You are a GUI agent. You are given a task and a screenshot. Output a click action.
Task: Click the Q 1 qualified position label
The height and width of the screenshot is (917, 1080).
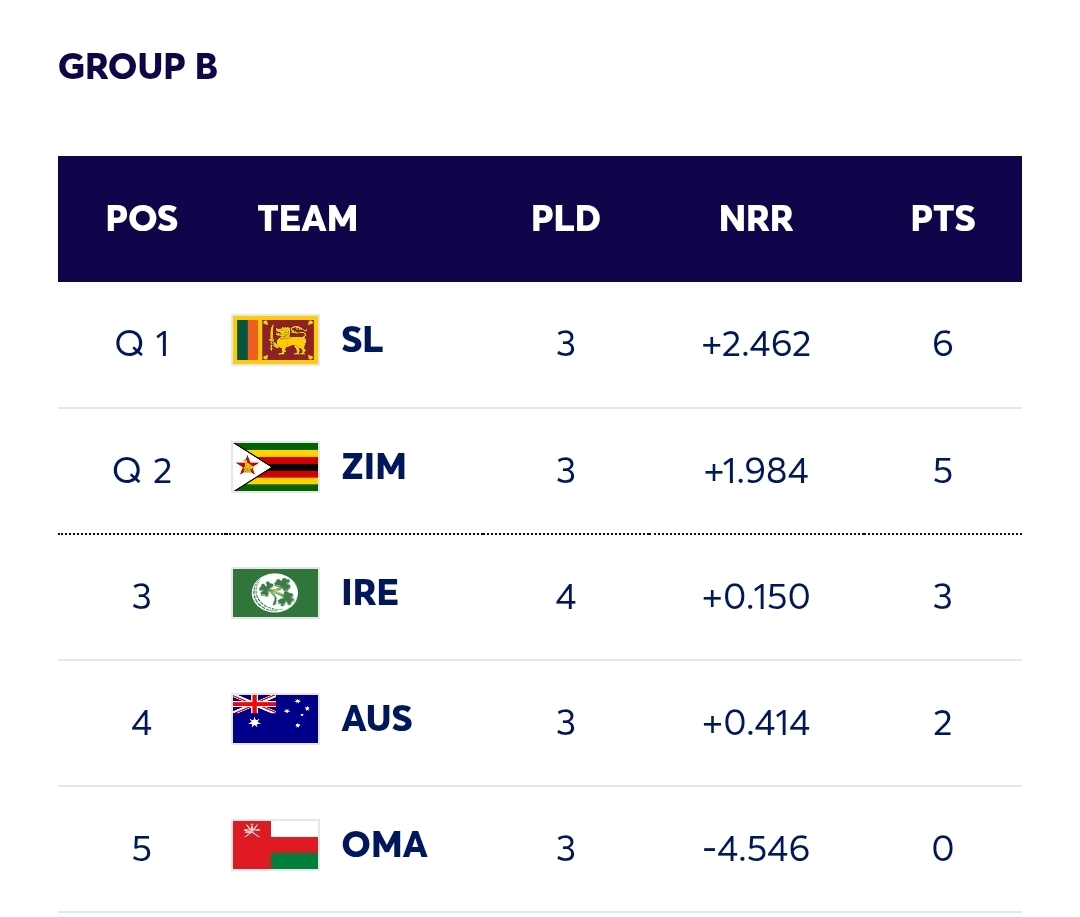[x=142, y=345]
